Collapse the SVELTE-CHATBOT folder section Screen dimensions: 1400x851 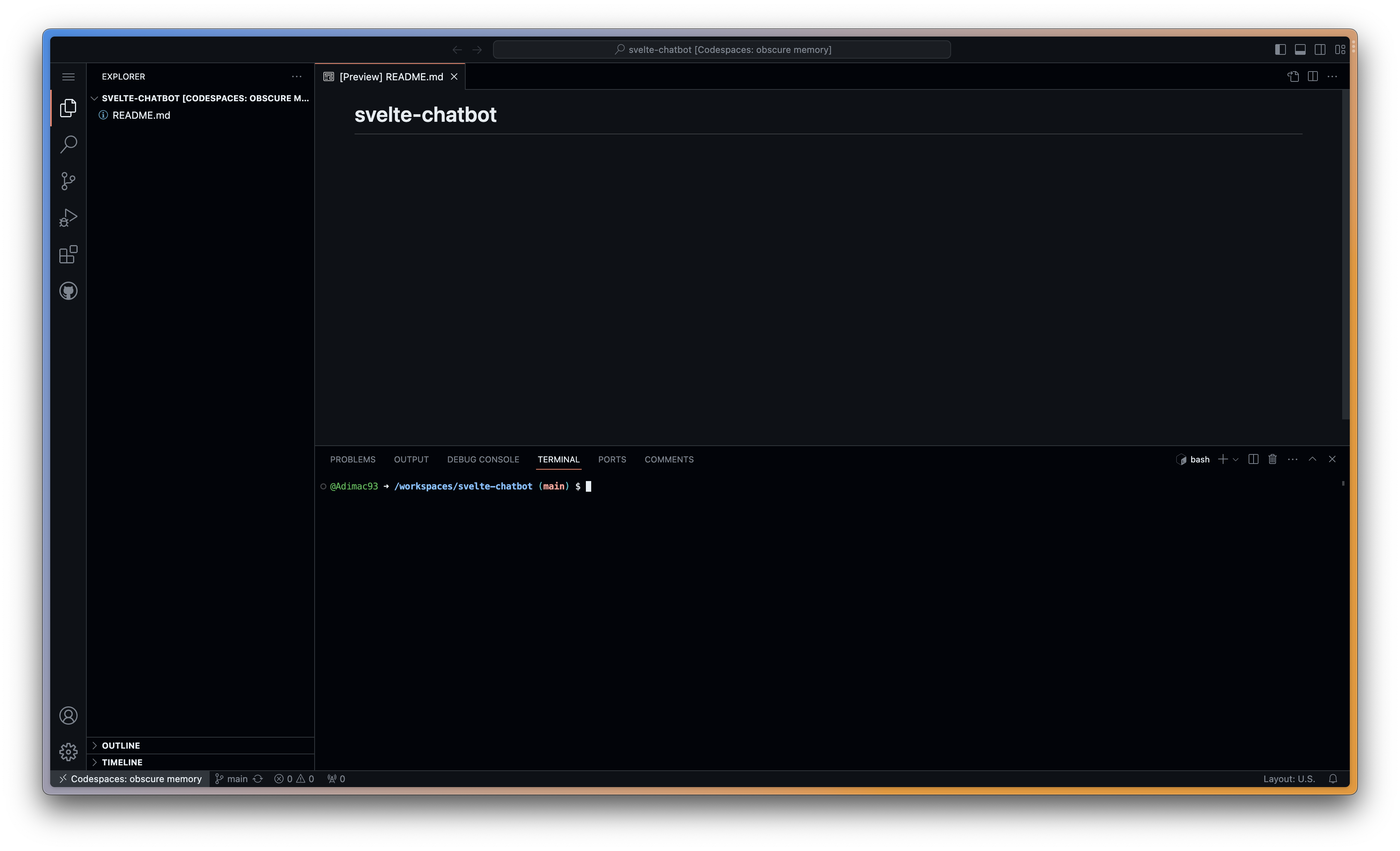click(x=200, y=98)
